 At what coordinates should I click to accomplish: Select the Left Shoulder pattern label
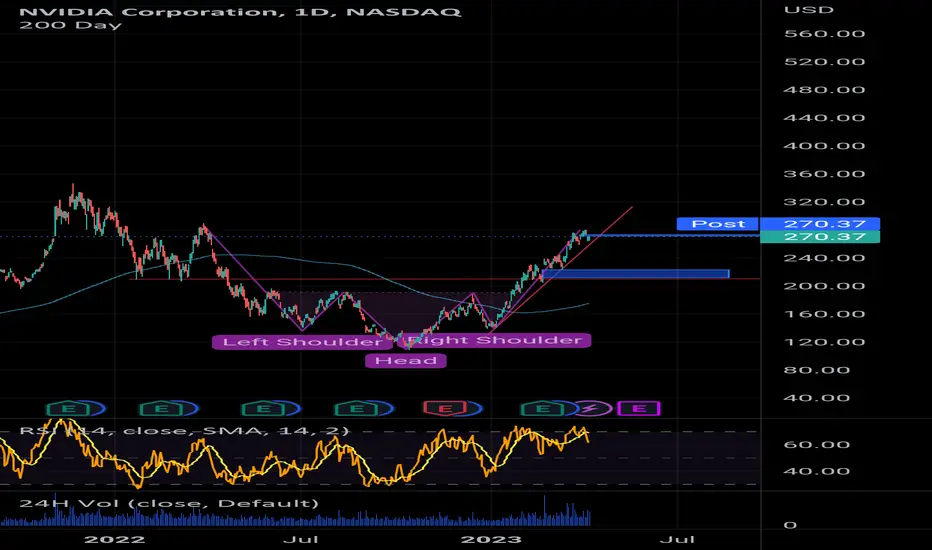tap(302, 342)
